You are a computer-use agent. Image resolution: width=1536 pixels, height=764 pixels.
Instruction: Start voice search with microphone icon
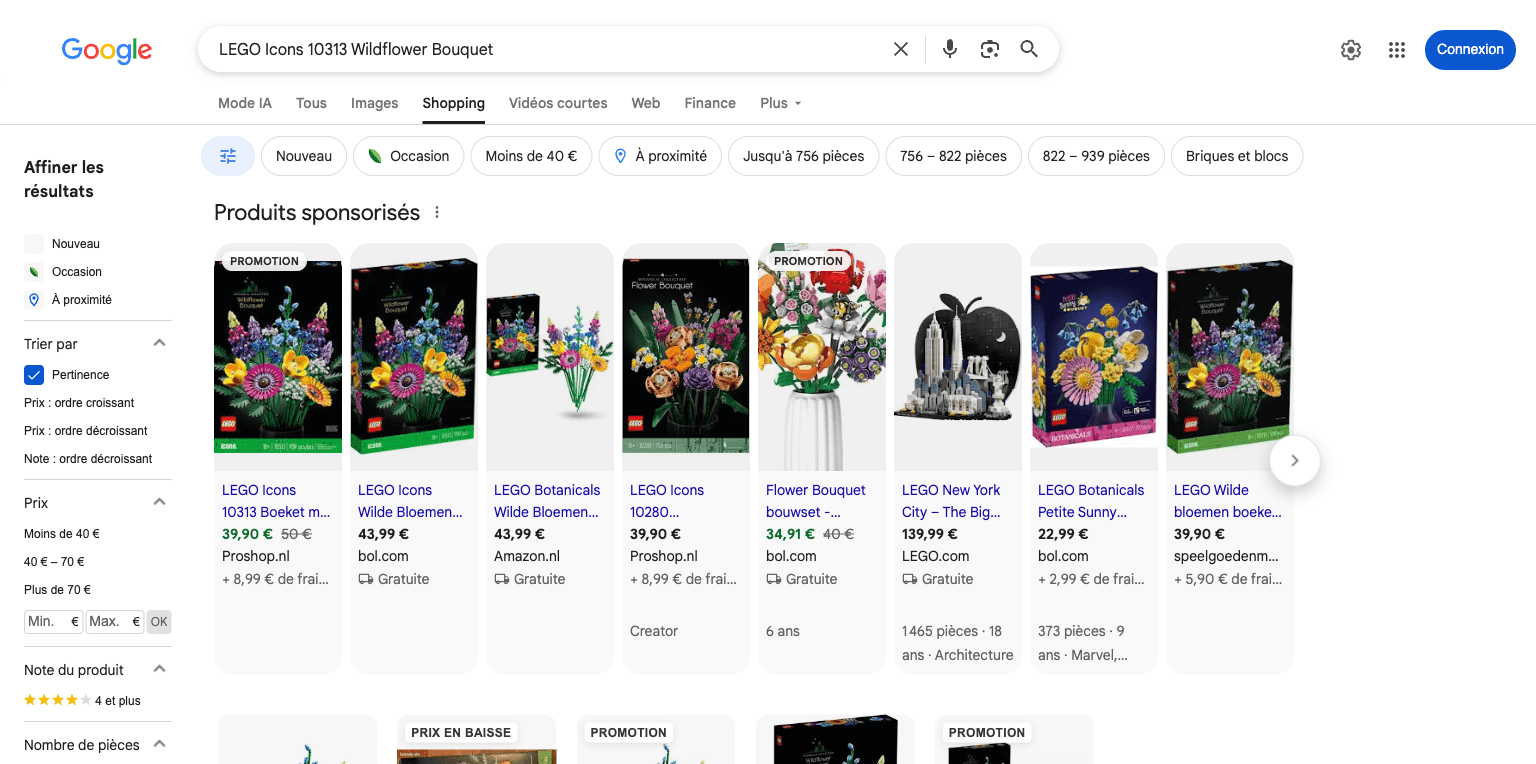[950, 49]
